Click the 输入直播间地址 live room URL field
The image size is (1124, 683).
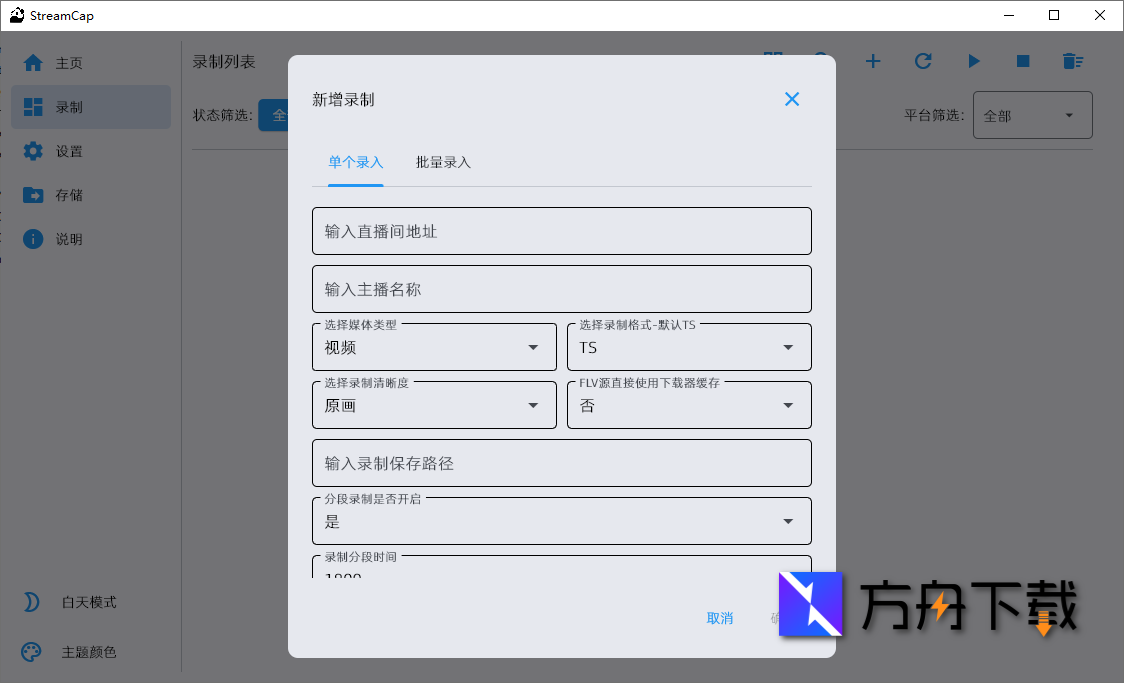[x=561, y=230]
